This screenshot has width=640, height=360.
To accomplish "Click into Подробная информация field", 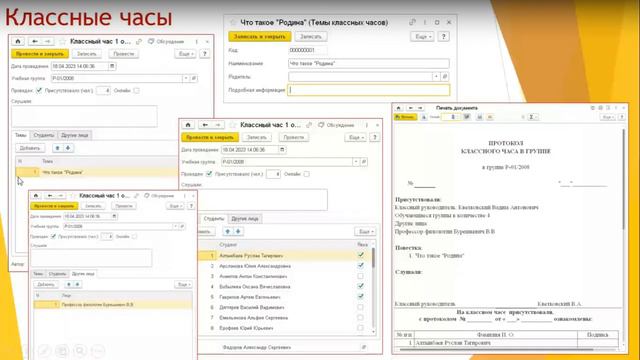I will 369,90.
